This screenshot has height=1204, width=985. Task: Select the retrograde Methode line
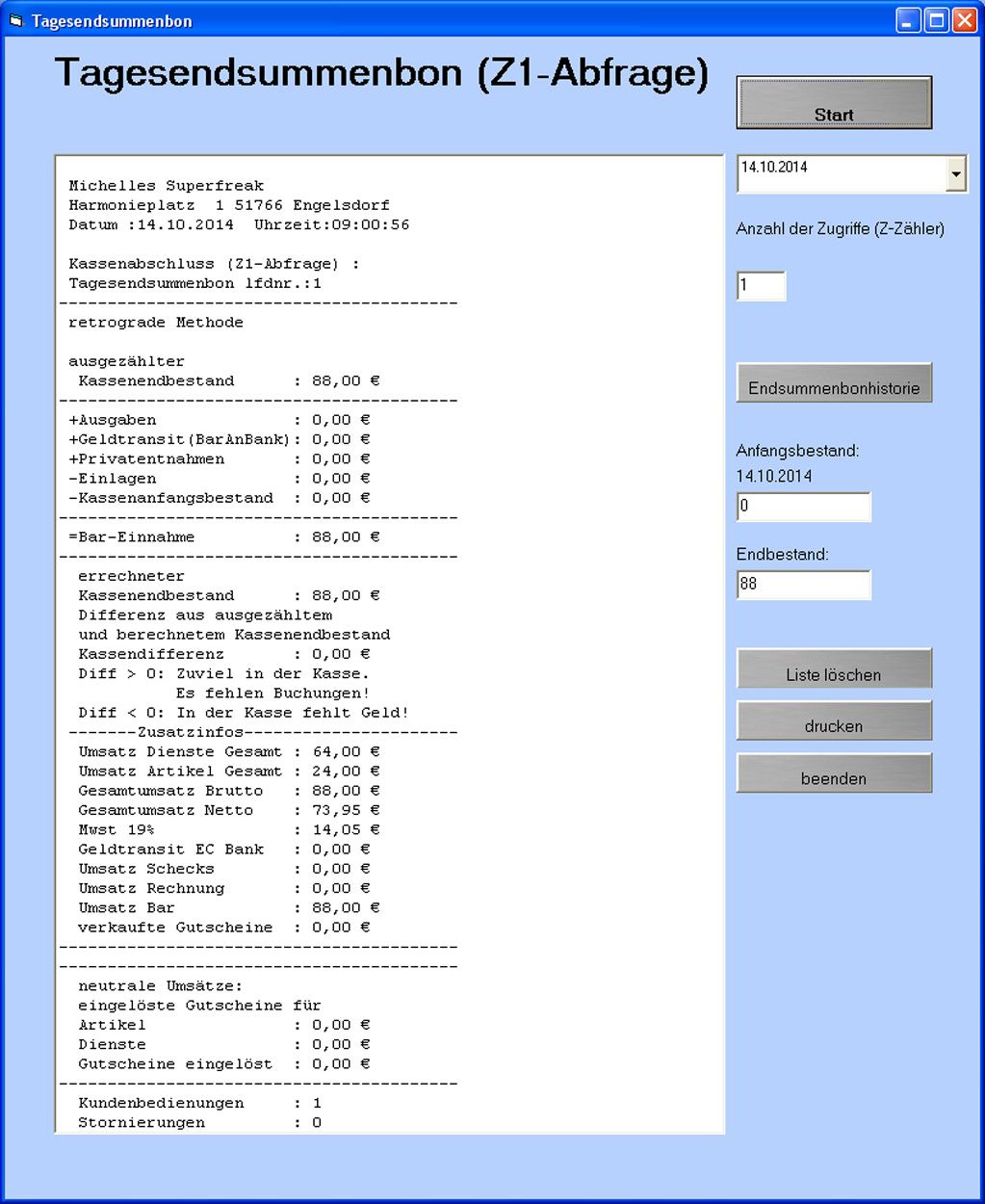156,323
